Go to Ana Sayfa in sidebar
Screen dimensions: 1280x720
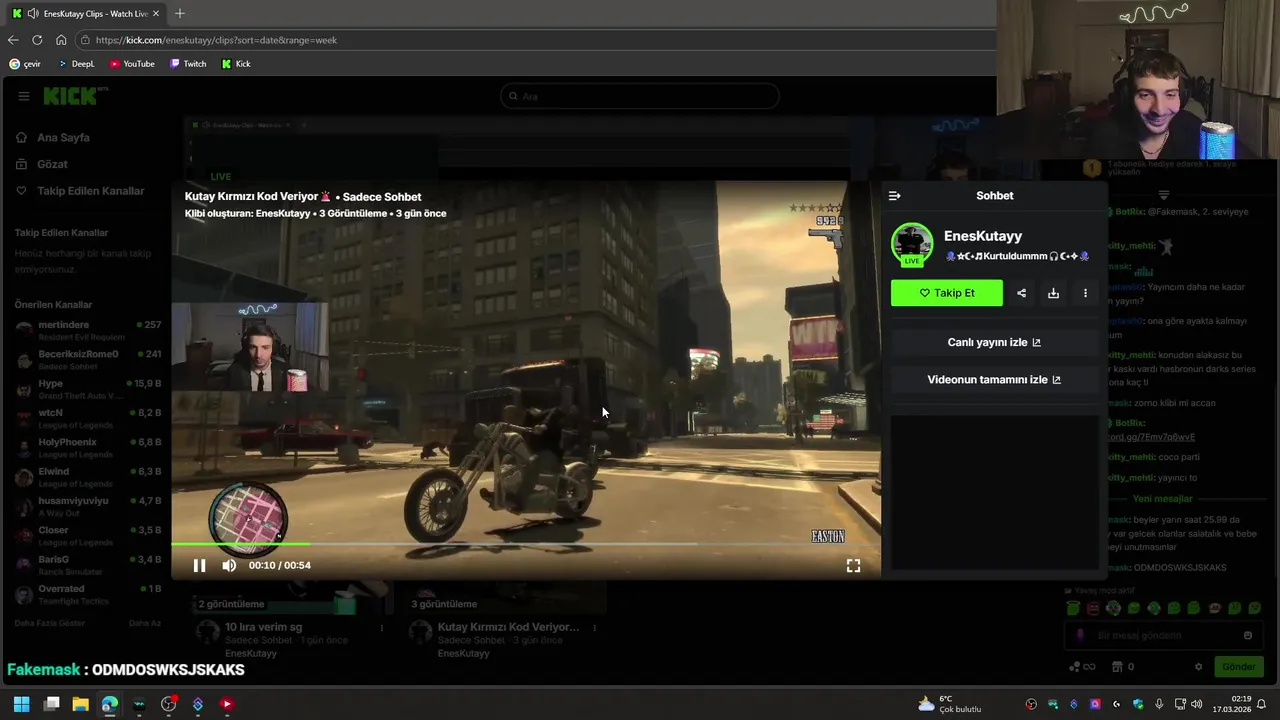(63, 138)
